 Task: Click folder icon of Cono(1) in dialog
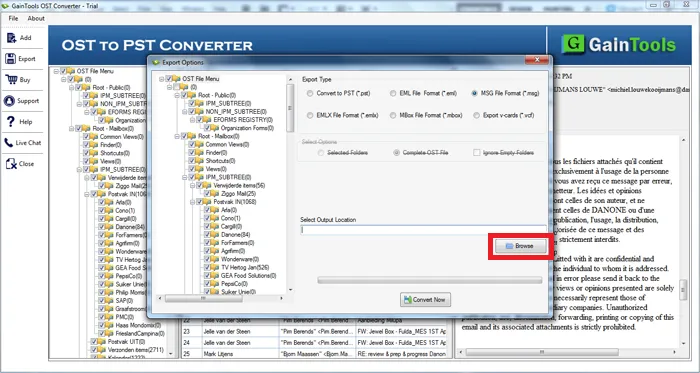tap(215, 218)
